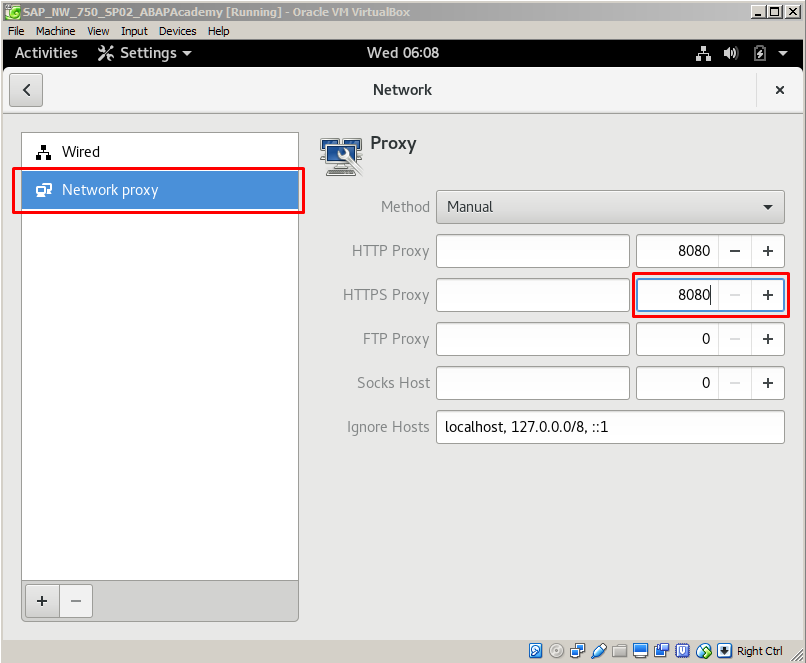Click the optical disc icon in the VirtualBox status bar
806x663 pixels.
click(556, 651)
